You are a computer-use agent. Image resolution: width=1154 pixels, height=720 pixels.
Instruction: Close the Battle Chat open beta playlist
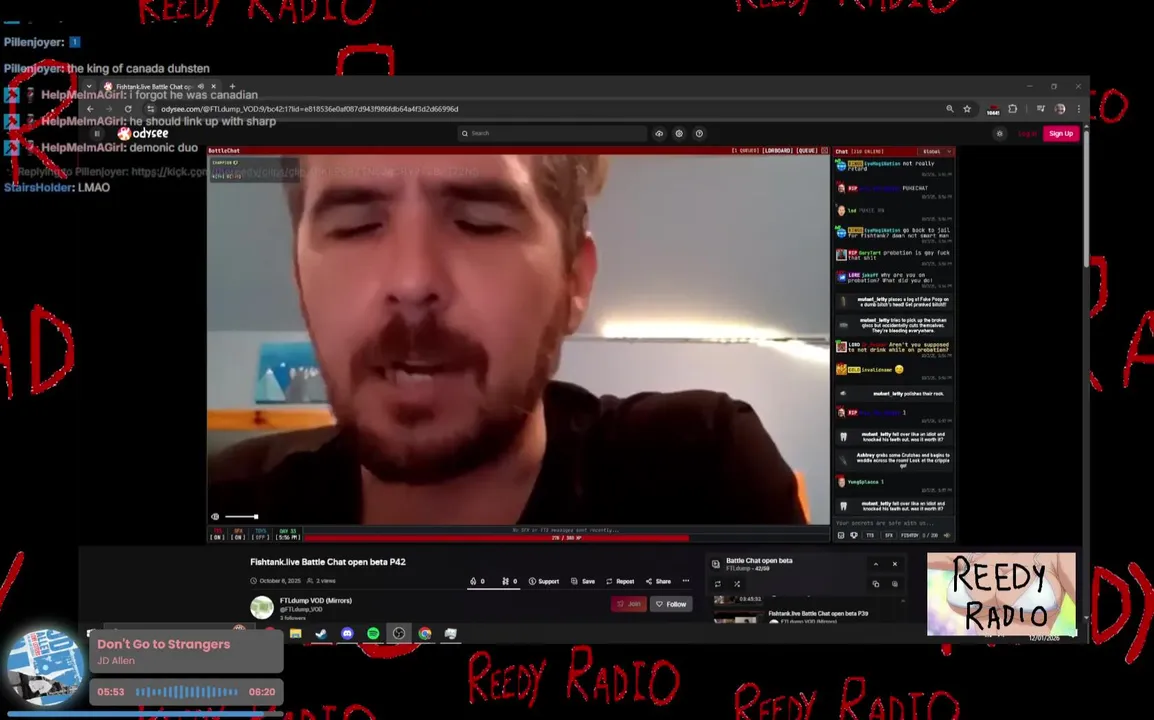pos(895,564)
